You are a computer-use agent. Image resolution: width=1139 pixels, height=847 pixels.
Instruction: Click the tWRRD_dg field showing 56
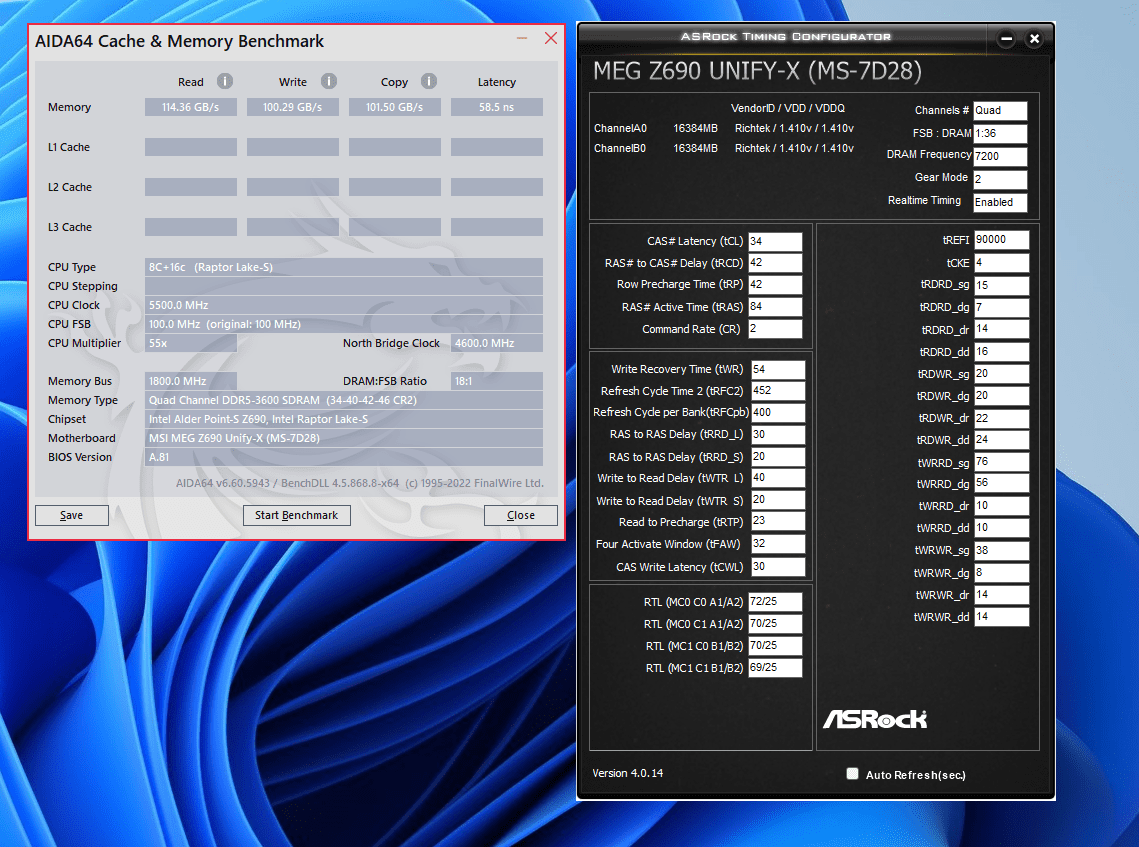point(1001,483)
